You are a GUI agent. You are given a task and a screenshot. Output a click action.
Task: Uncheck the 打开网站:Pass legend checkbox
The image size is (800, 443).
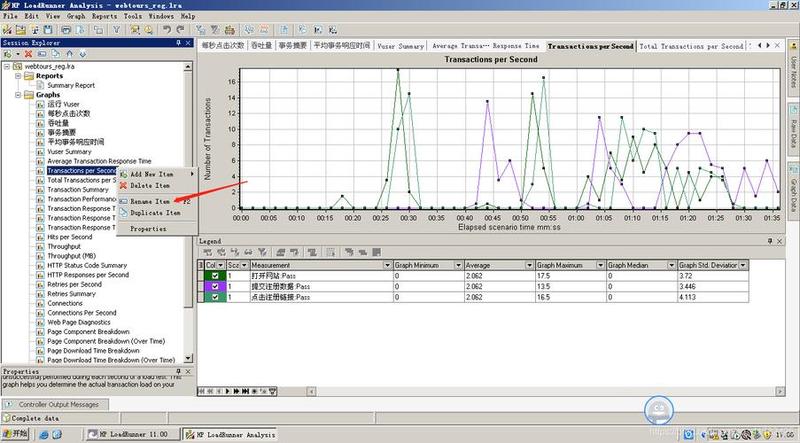(215, 276)
